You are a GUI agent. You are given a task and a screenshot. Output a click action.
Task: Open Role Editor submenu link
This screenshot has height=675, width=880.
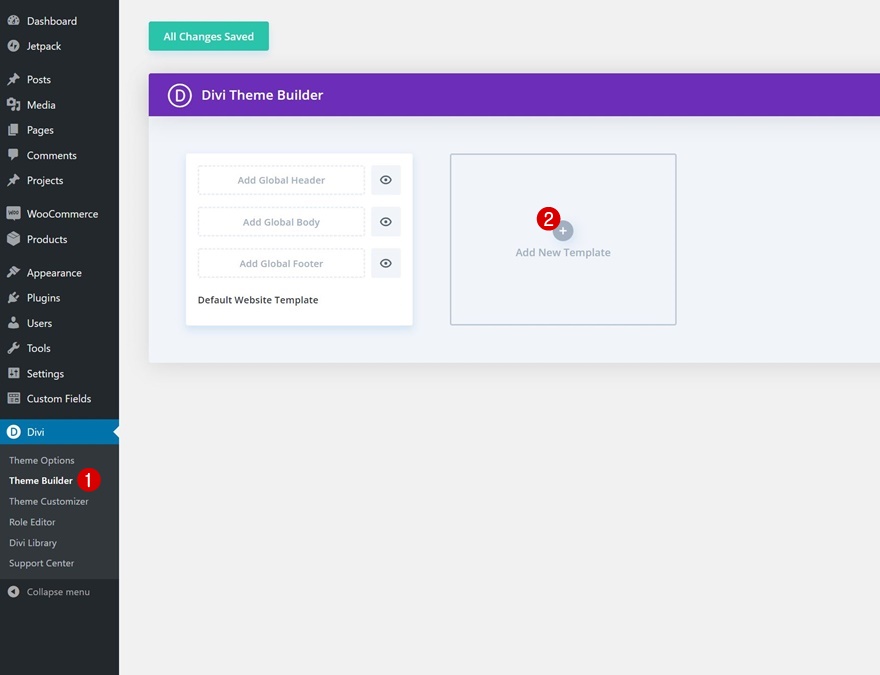coord(32,522)
